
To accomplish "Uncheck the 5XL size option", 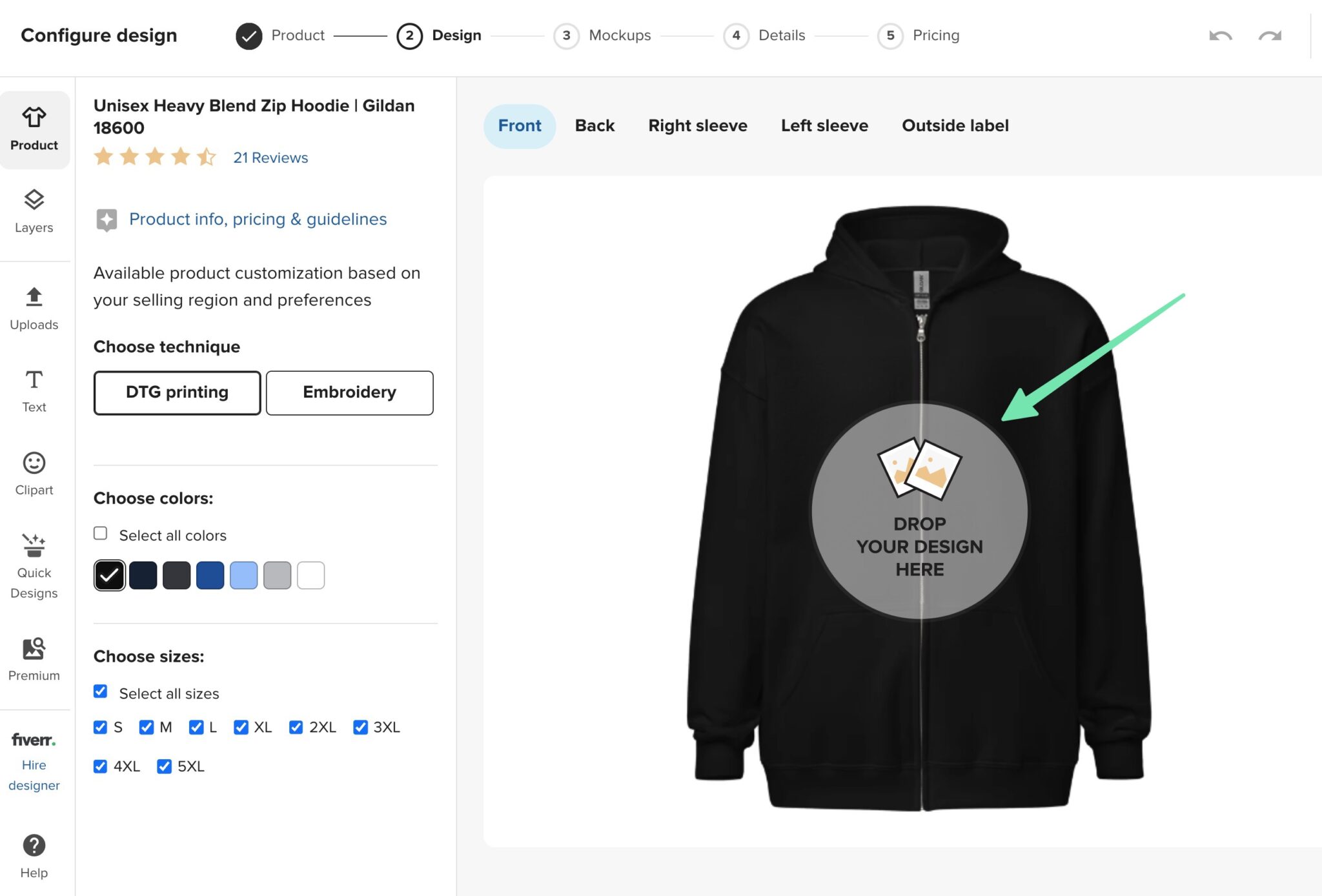I will [164, 766].
